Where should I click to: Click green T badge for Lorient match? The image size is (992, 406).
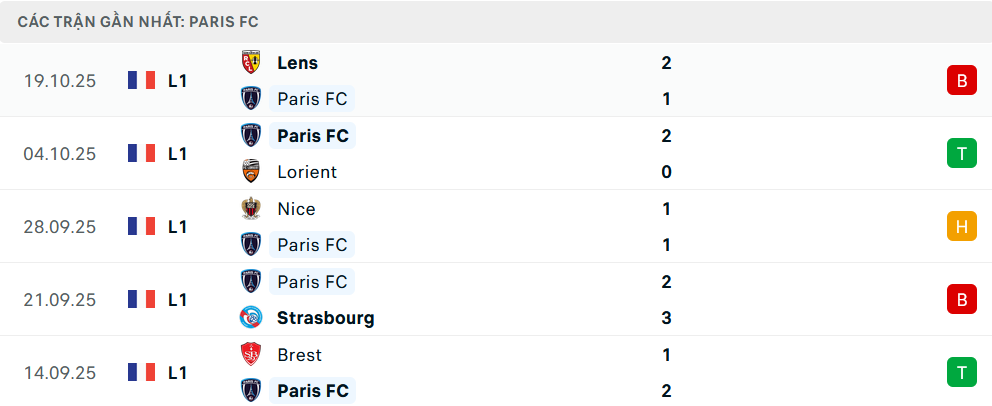click(x=961, y=154)
